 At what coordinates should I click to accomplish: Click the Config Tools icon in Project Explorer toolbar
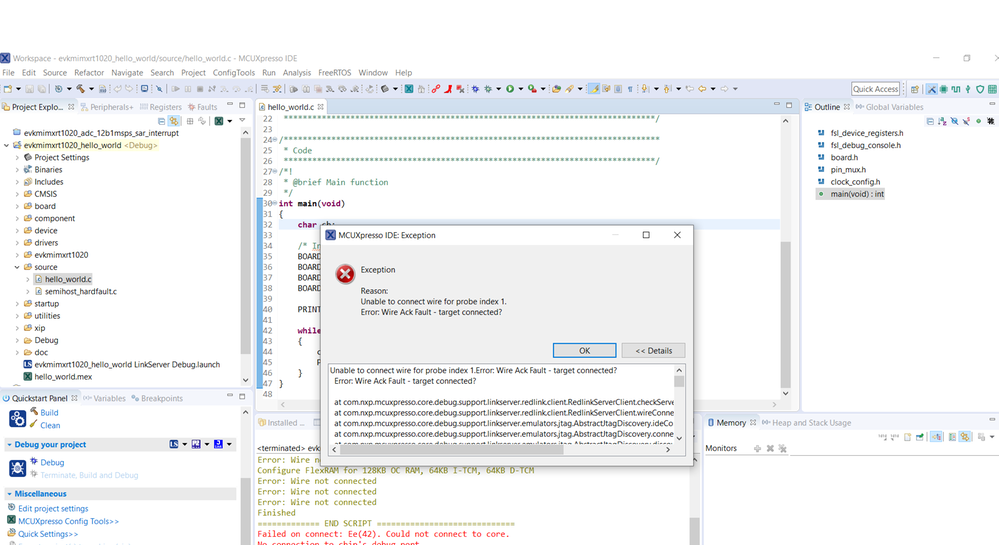[219, 121]
